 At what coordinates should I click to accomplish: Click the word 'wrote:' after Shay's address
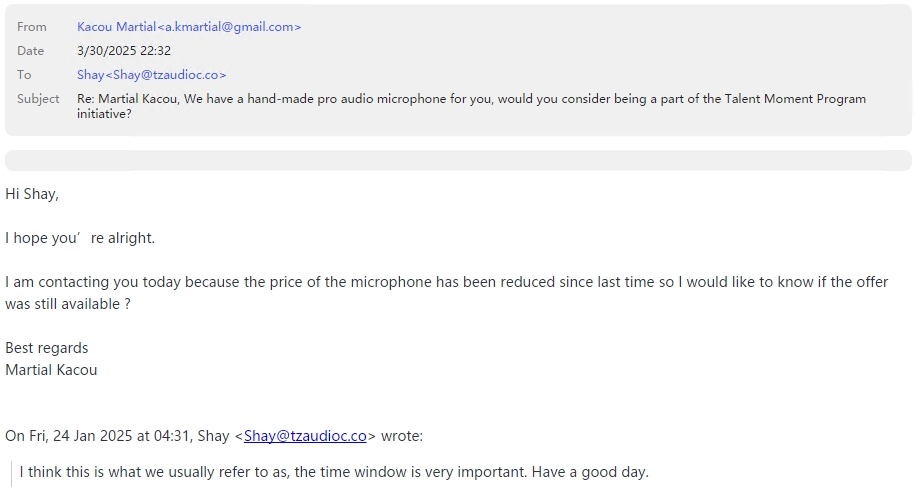pos(402,436)
